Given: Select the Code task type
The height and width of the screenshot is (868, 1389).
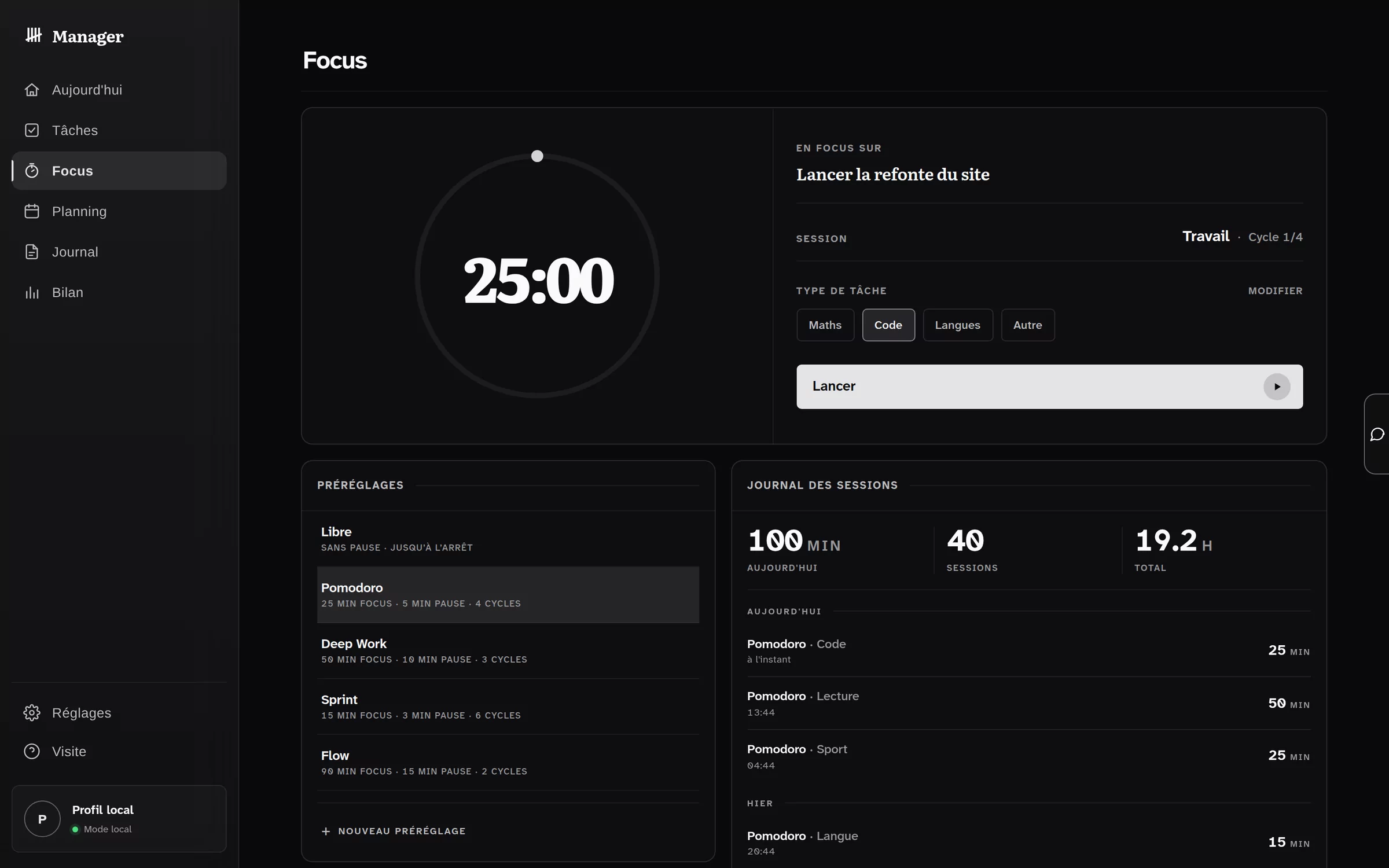Looking at the screenshot, I should (888, 325).
